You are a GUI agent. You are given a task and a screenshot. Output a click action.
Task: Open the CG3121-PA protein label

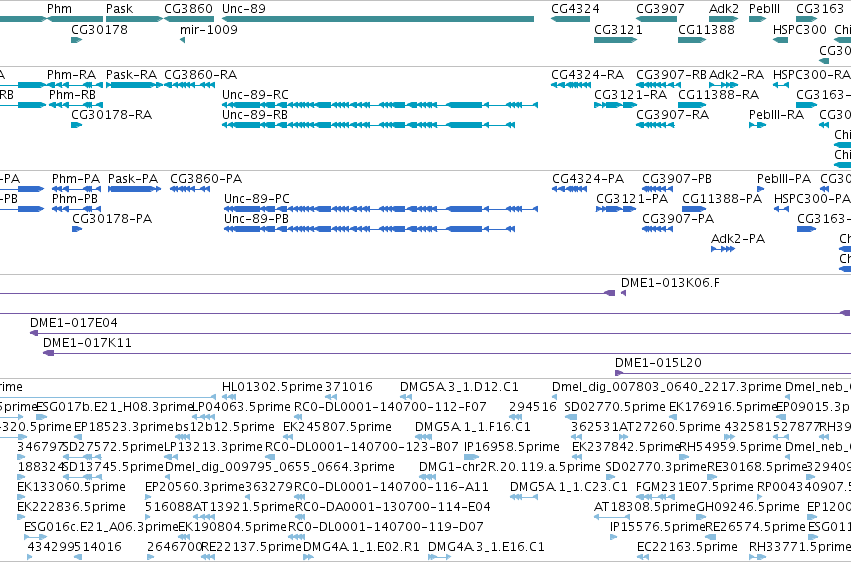click(x=632, y=199)
